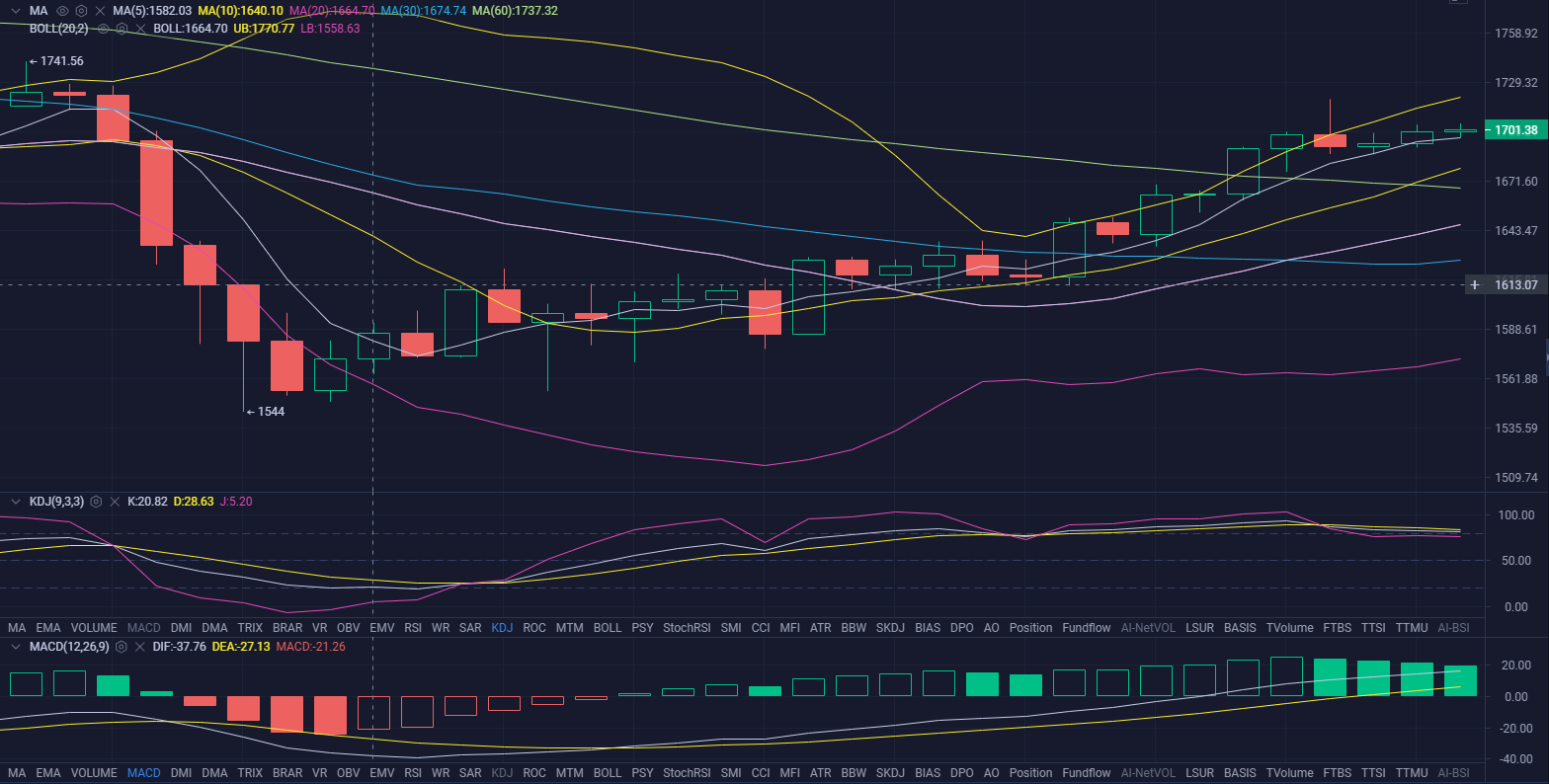Select TTSI tab in the bottom MACD panel row
This screenshot has width=1549, height=784.
click(x=1373, y=773)
